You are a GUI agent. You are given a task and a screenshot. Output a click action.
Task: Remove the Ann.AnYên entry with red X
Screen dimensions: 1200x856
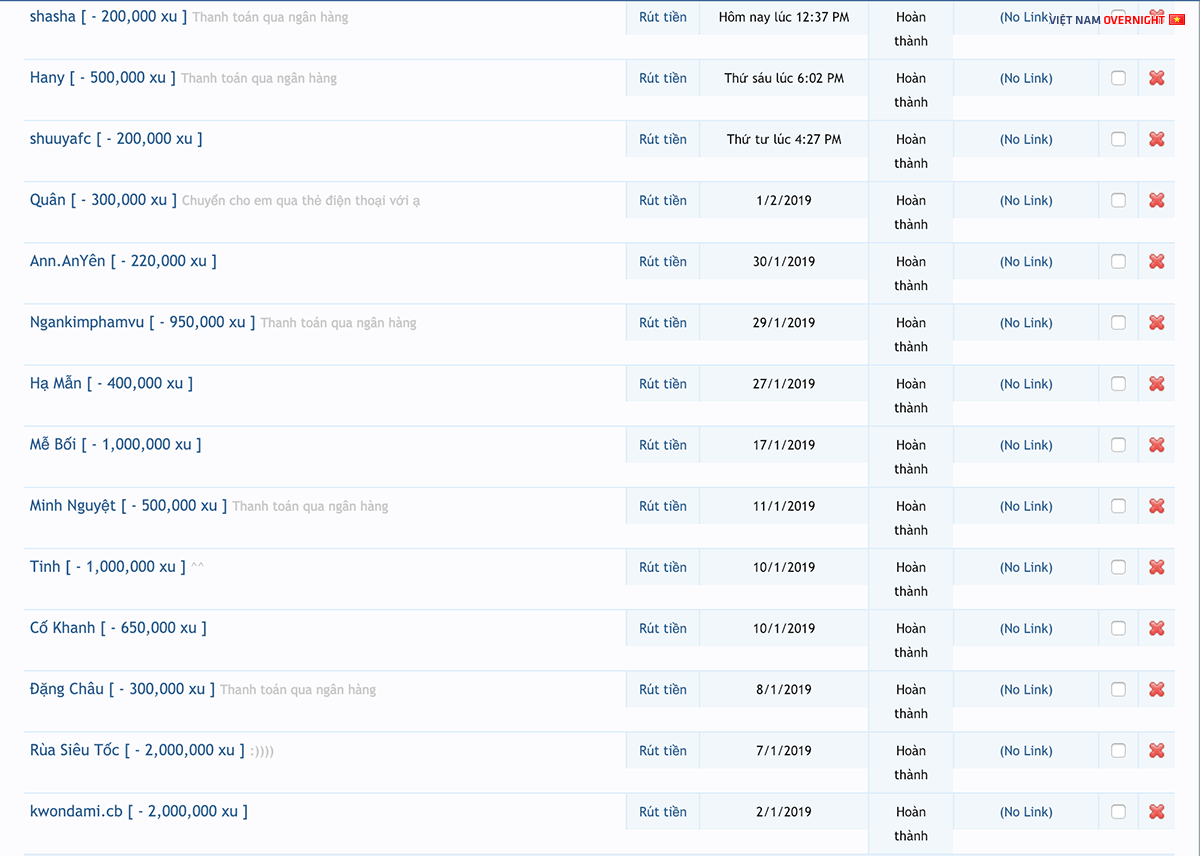[1157, 261]
